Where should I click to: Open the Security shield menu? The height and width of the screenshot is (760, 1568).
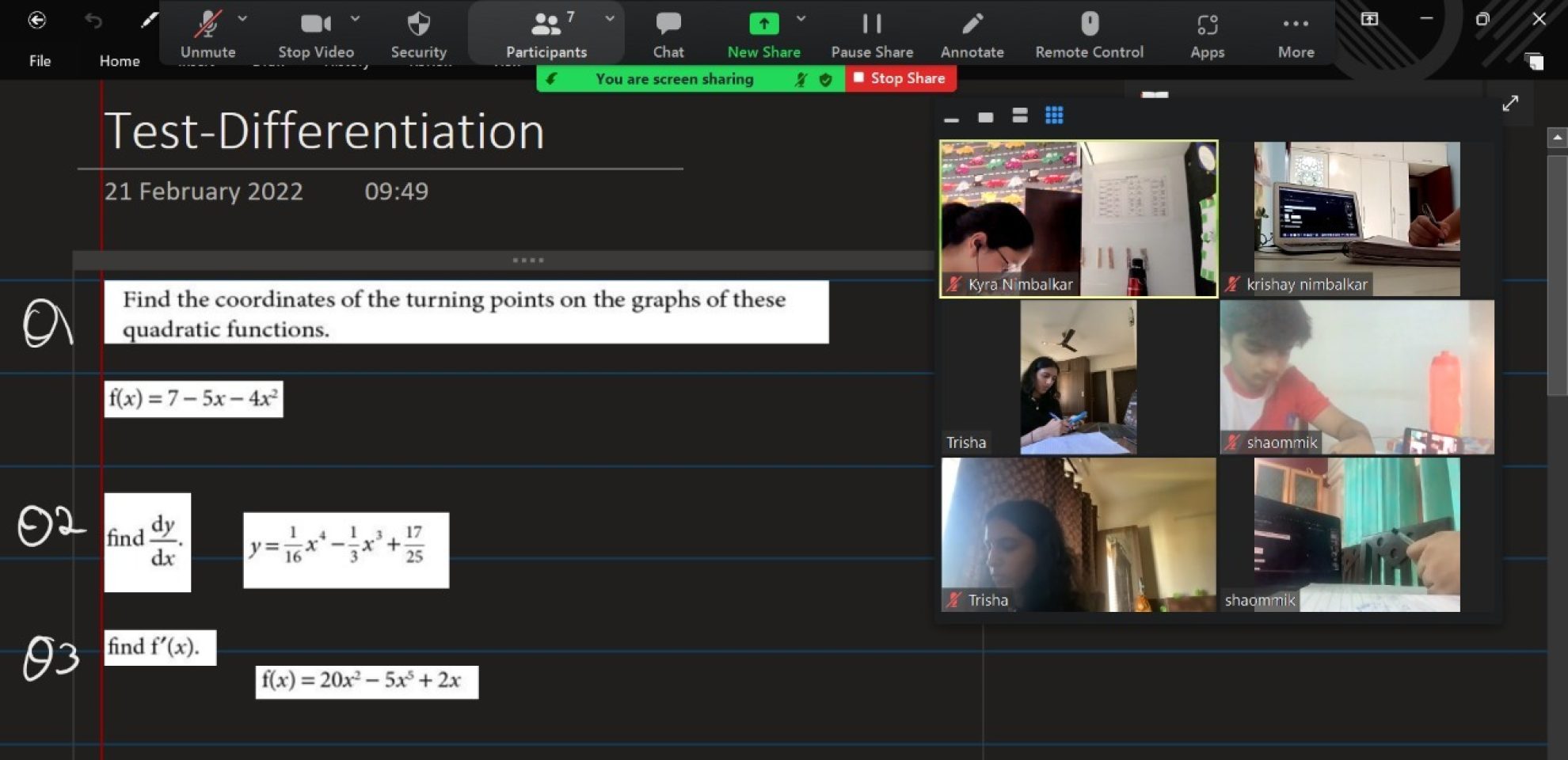click(418, 35)
